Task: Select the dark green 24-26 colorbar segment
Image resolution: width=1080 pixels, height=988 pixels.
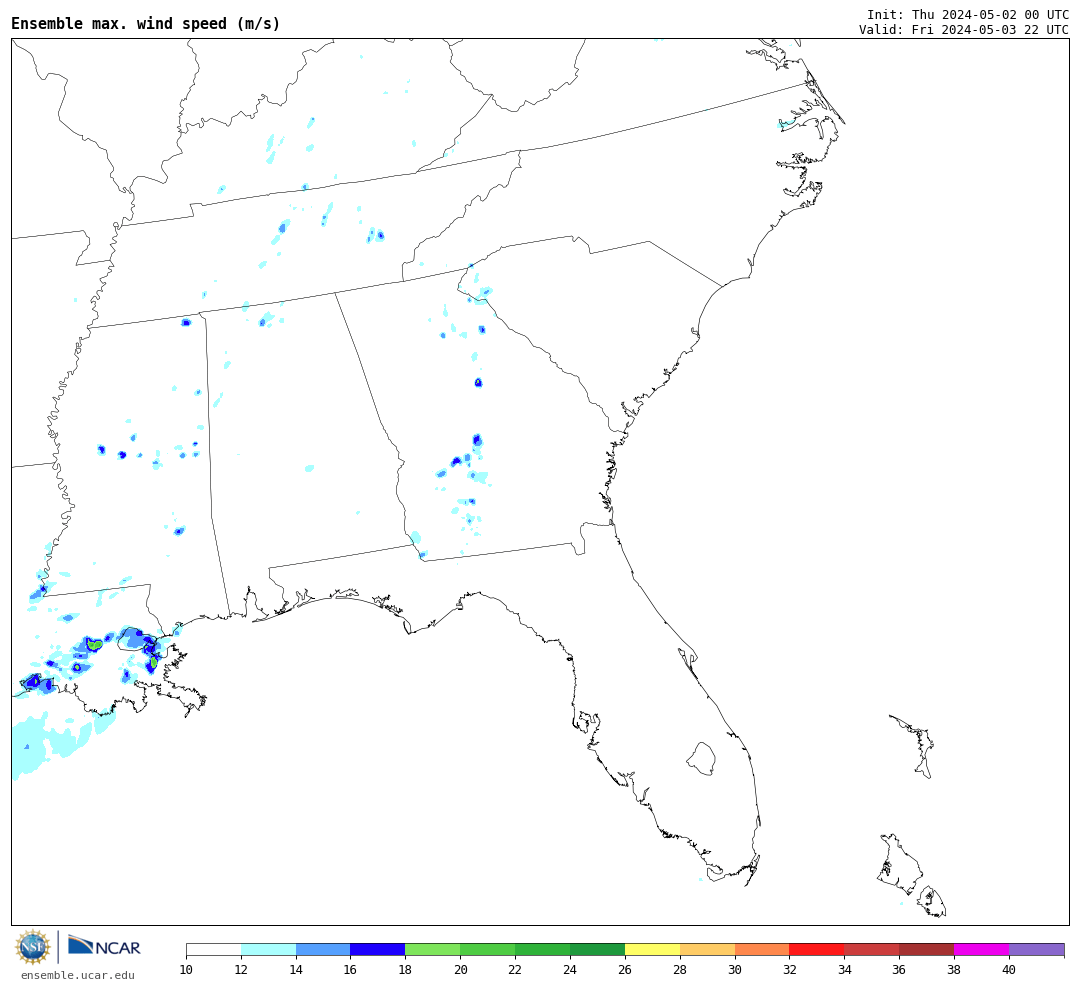Action: 597,949
